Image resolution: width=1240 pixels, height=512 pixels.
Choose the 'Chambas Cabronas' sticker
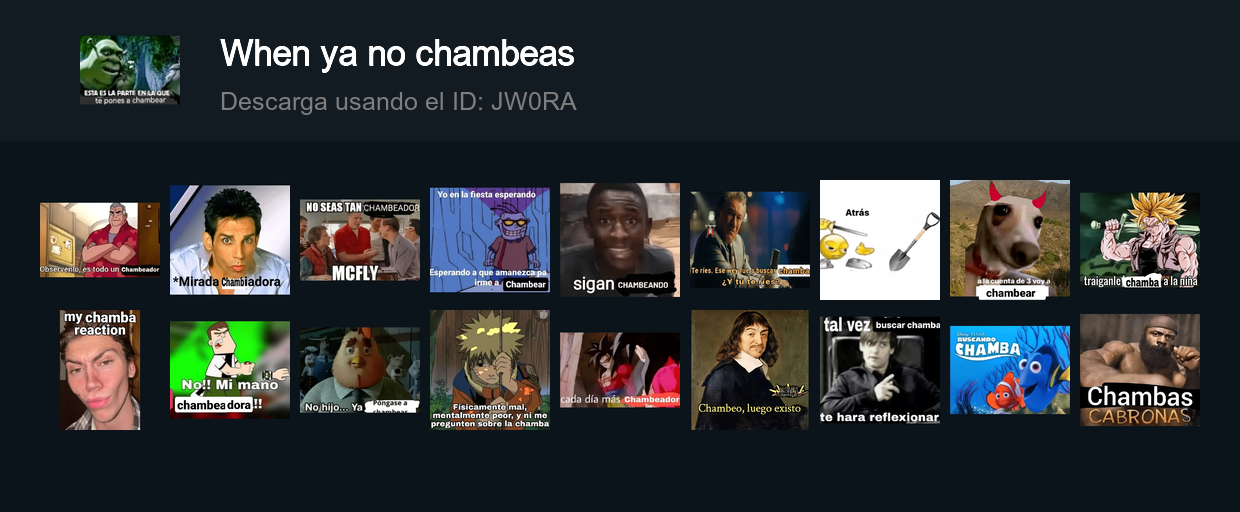1140,370
